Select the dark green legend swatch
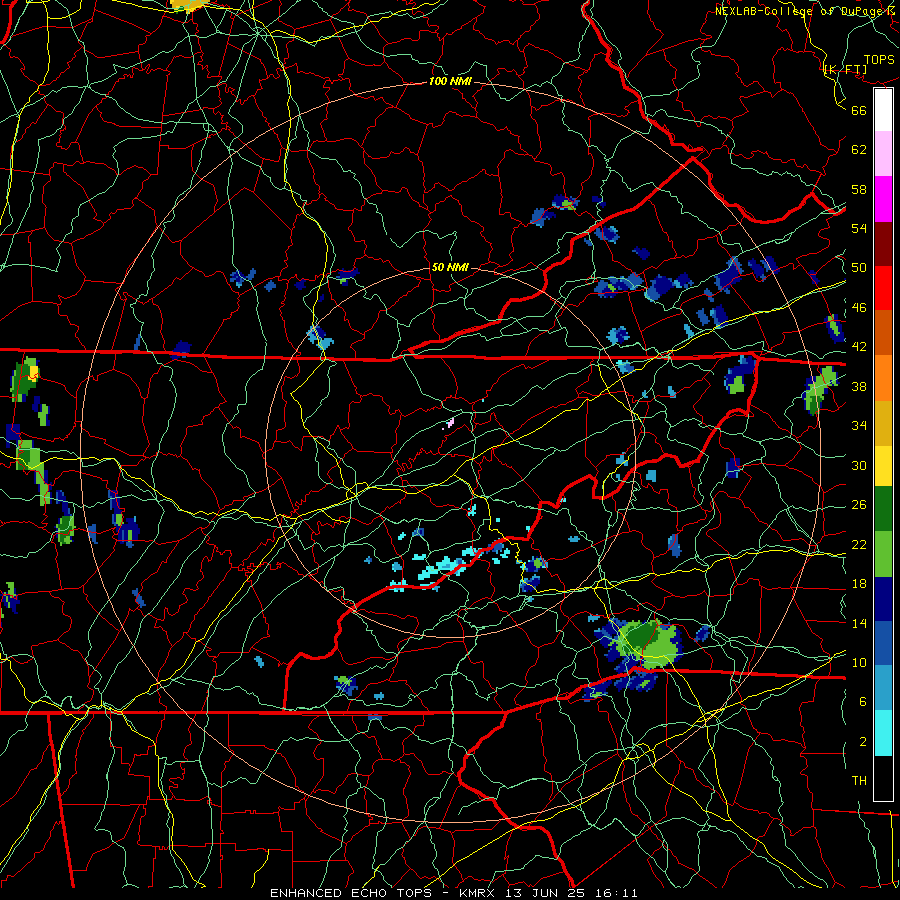The width and height of the screenshot is (900, 900). [883, 509]
